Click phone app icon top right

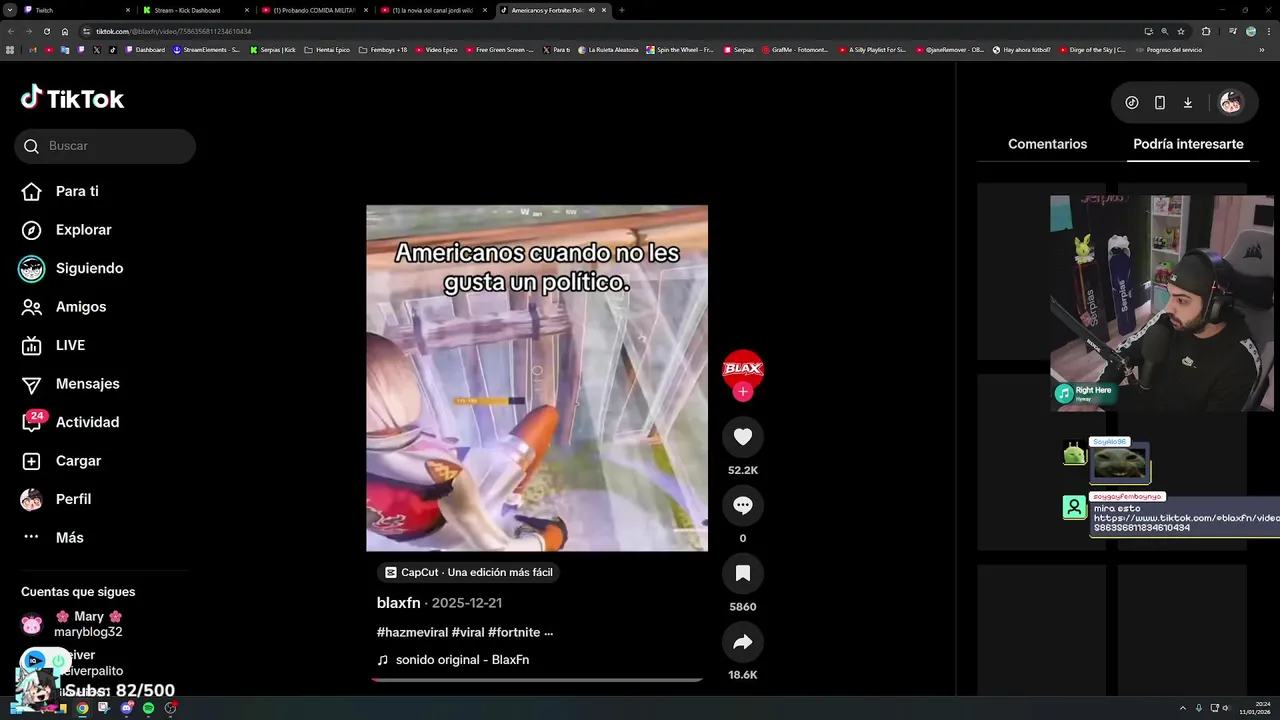tap(1160, 102)
